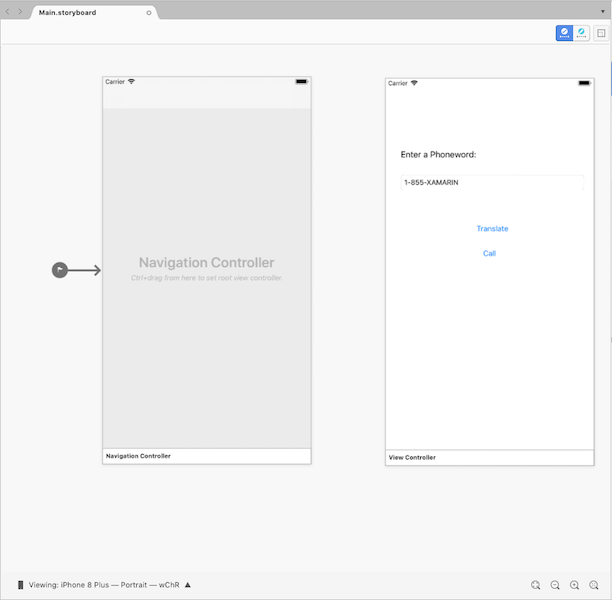Switch to the second designer mode toggle
Image resolution: width=612 pixels, height=600 pixels.
pos(580,33)
